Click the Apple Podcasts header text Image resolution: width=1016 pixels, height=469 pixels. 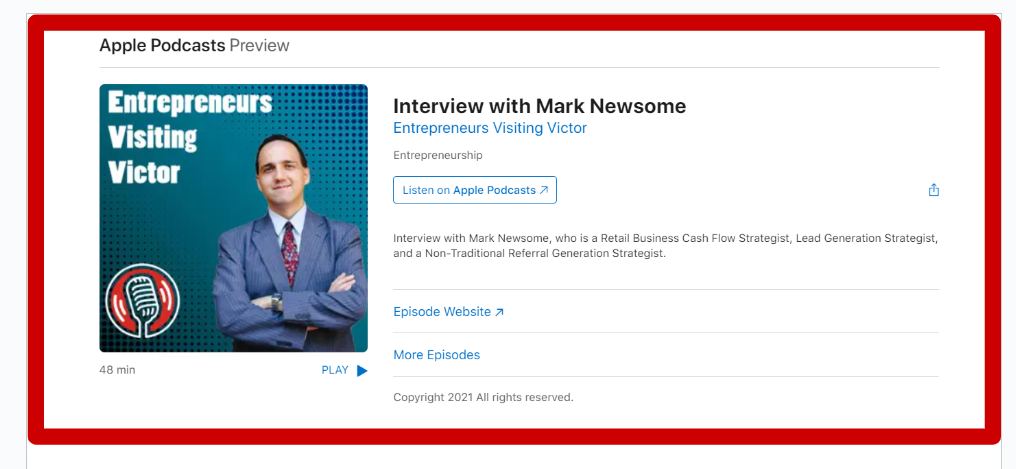162,45
